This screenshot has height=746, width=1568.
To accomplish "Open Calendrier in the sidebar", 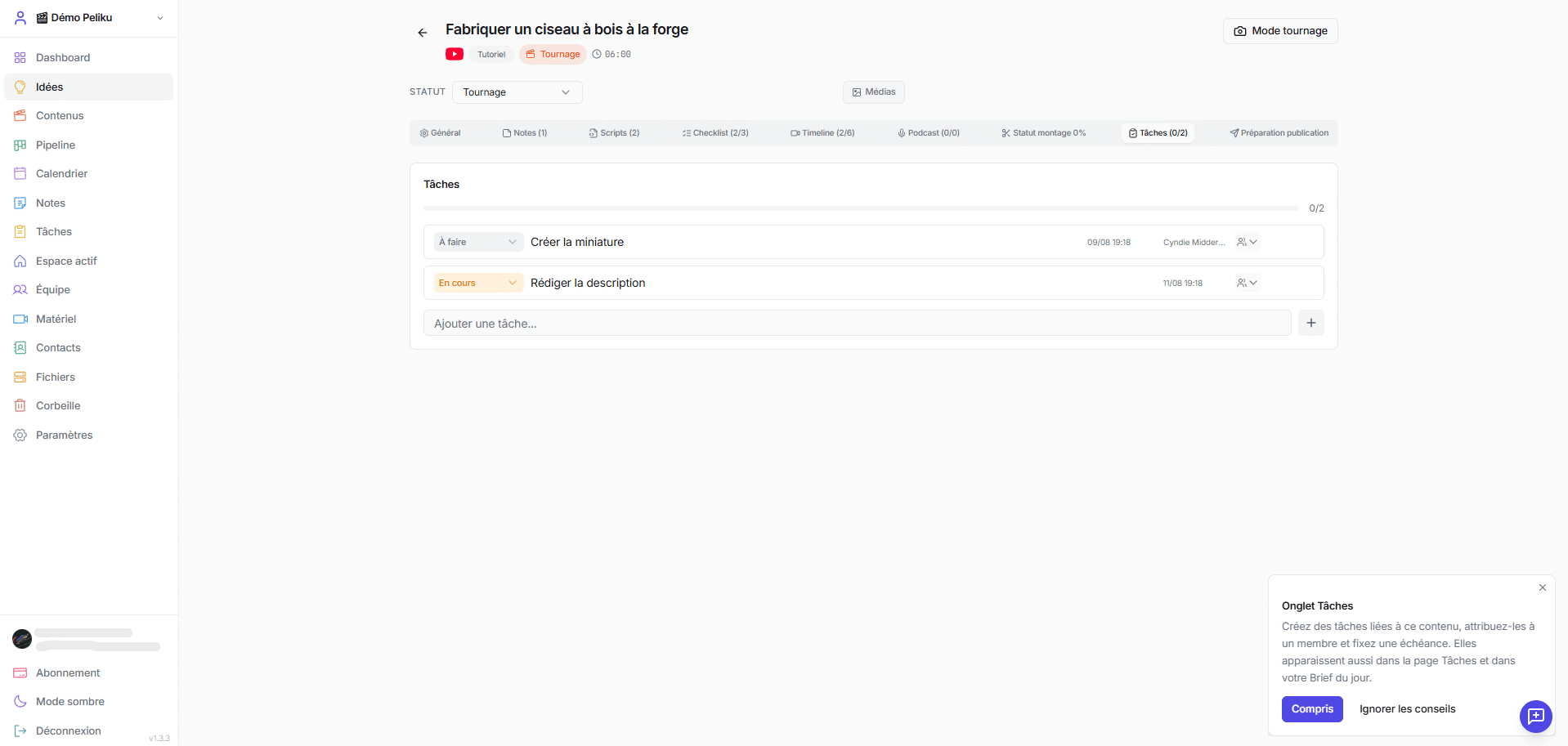I will tap(89, 174).
